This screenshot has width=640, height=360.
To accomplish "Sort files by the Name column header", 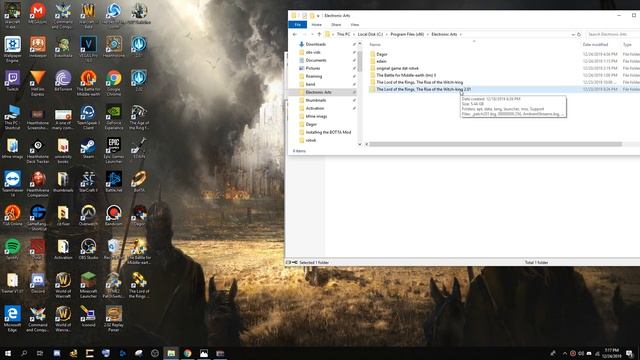I will [x=375, y=44].
